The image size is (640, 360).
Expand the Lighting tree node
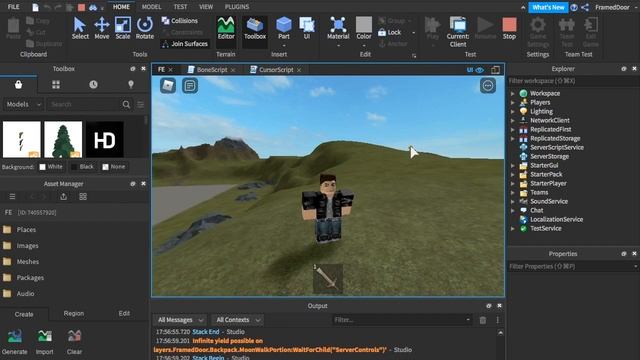coord(513,111)
